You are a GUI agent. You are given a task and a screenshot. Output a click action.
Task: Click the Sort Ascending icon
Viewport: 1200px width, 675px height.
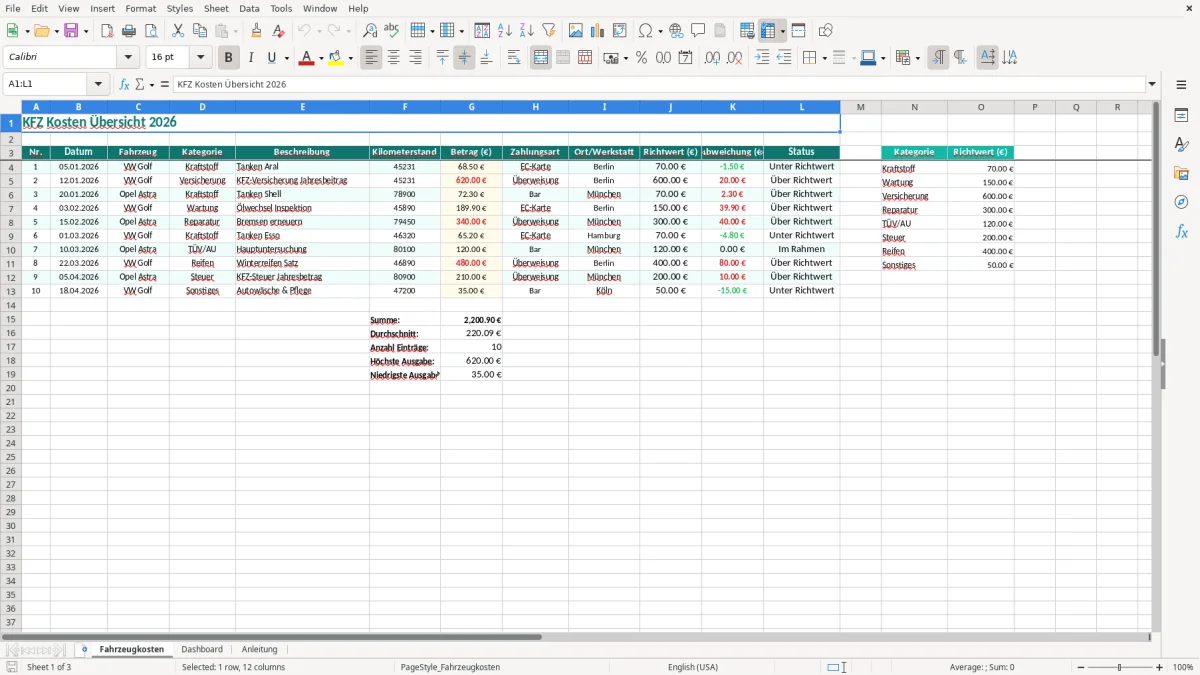(504, 31)
